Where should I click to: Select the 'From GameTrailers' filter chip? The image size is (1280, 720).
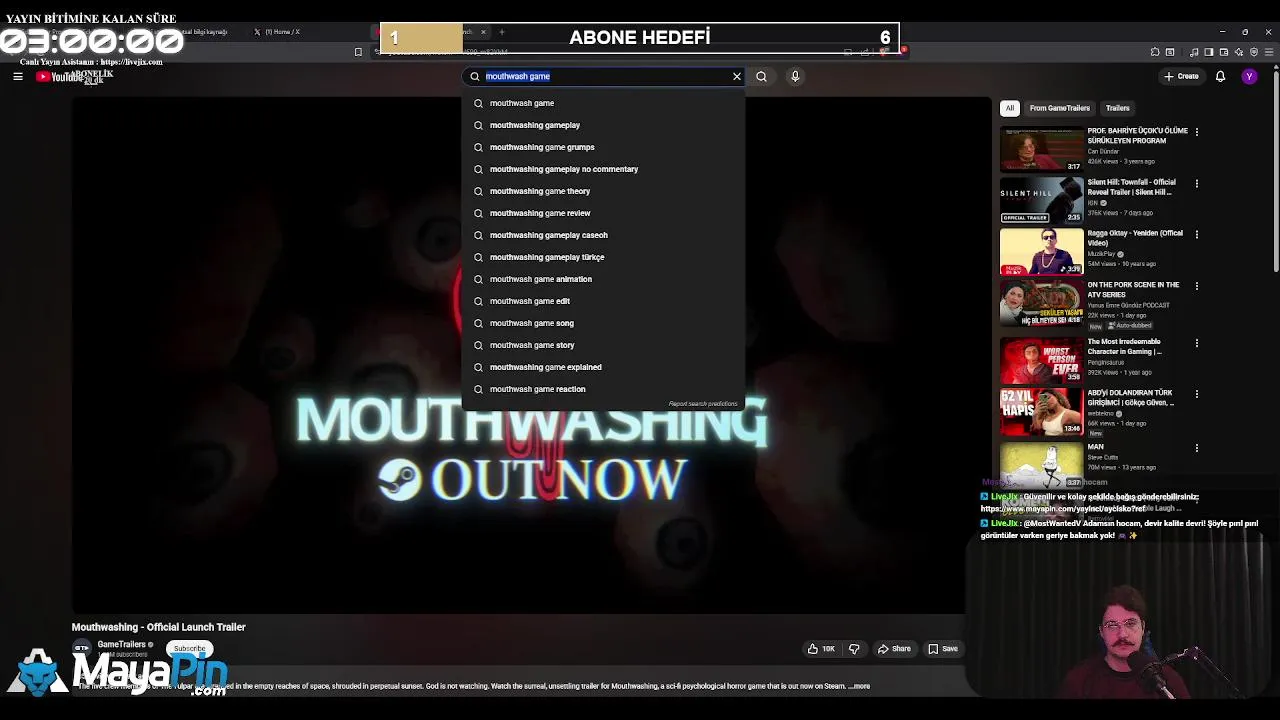point(1059,108)
